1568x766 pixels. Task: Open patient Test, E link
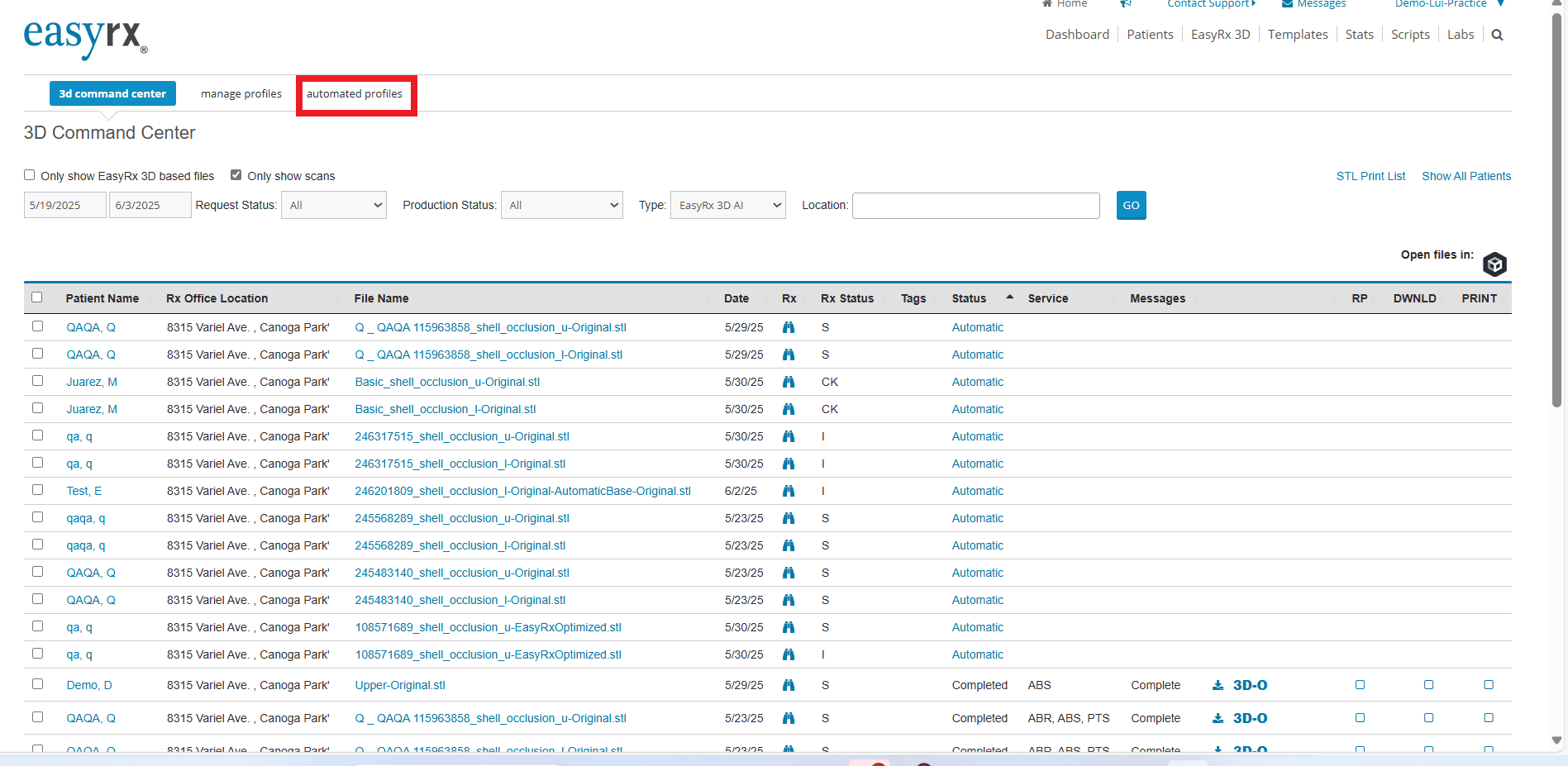[x=84, y=491]
